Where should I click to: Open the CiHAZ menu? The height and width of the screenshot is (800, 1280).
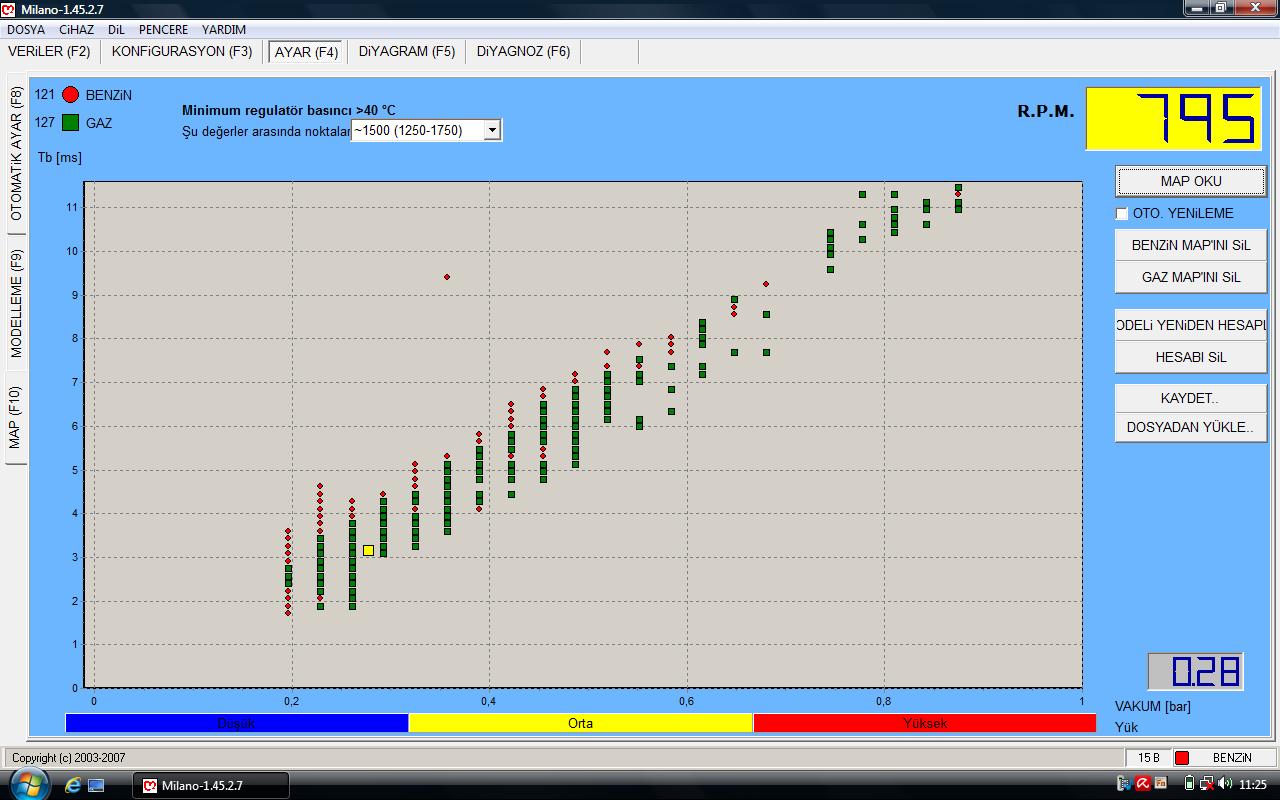(x=76, y=30)
